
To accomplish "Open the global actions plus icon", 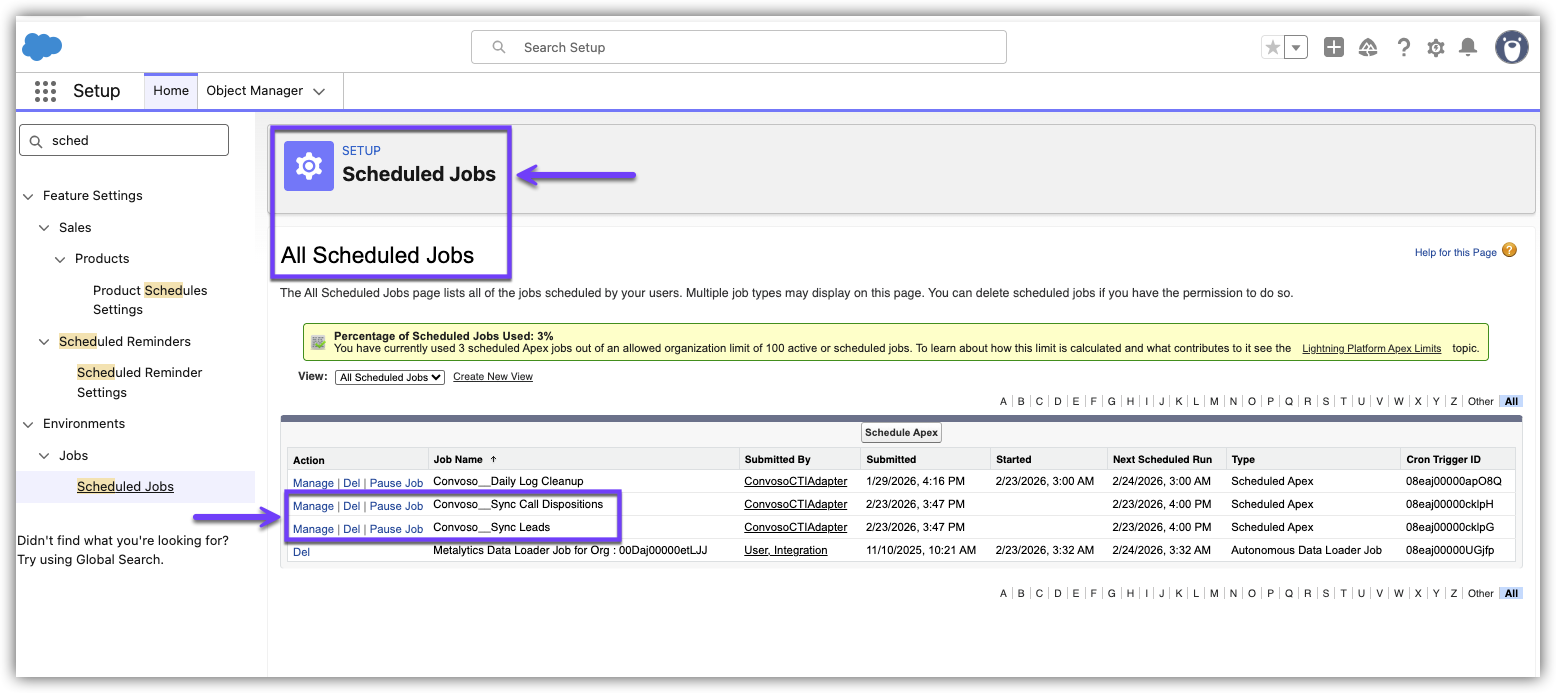I will point(1333,47).
